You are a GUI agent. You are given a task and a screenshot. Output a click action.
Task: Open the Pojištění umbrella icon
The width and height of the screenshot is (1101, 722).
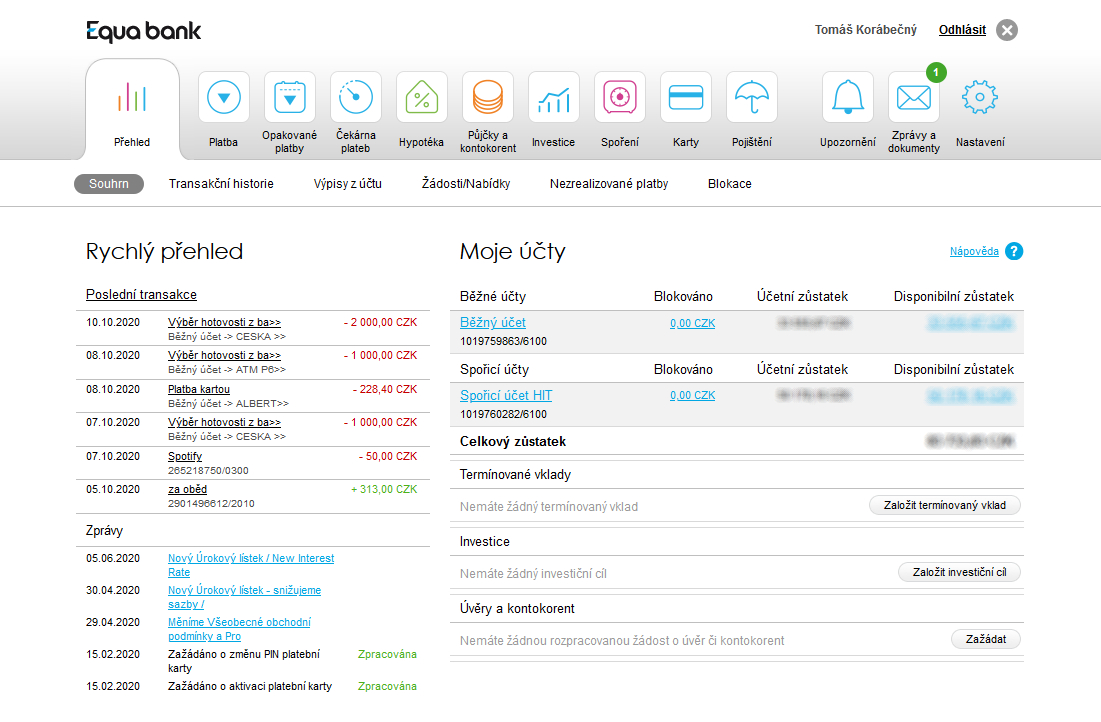pos(751,98)
